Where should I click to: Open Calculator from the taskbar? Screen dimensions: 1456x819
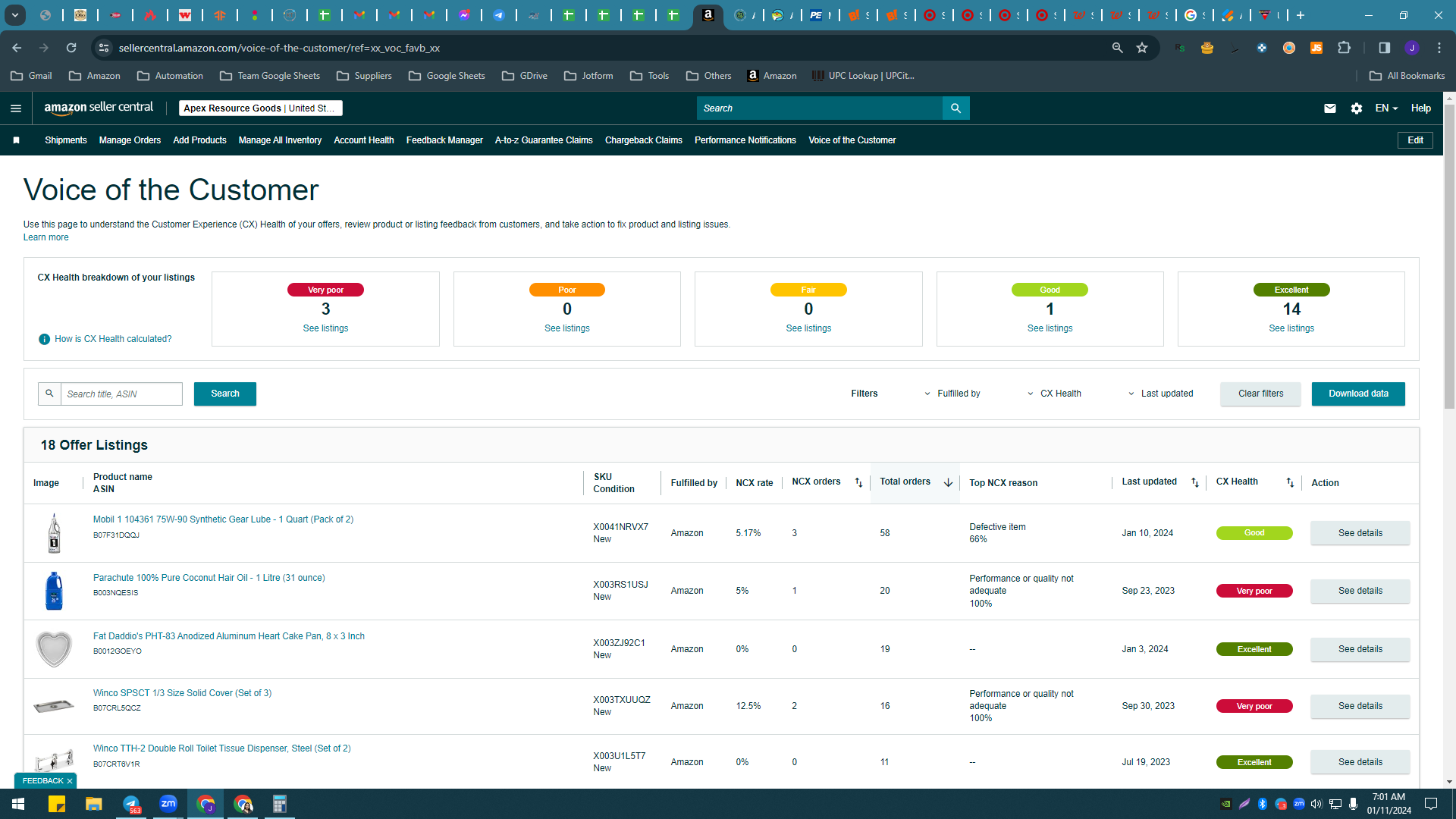pyautogui.click(x=280, y=804)
